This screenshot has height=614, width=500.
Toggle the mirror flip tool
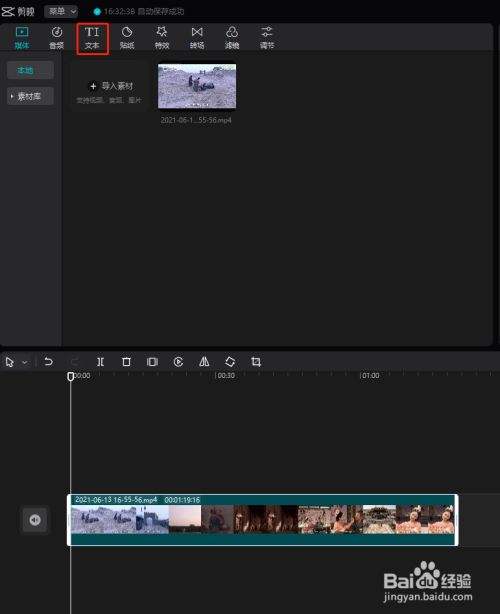pos(204,361)
